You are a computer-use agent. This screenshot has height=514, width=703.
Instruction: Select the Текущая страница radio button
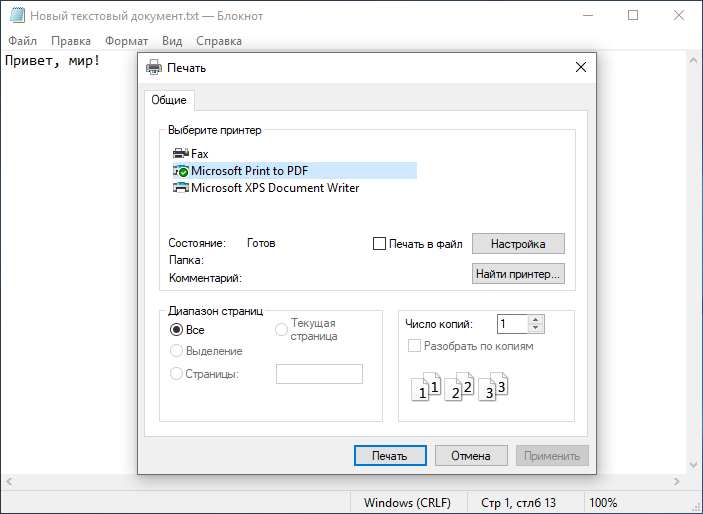pyautogui.click(x=281, y=330)
